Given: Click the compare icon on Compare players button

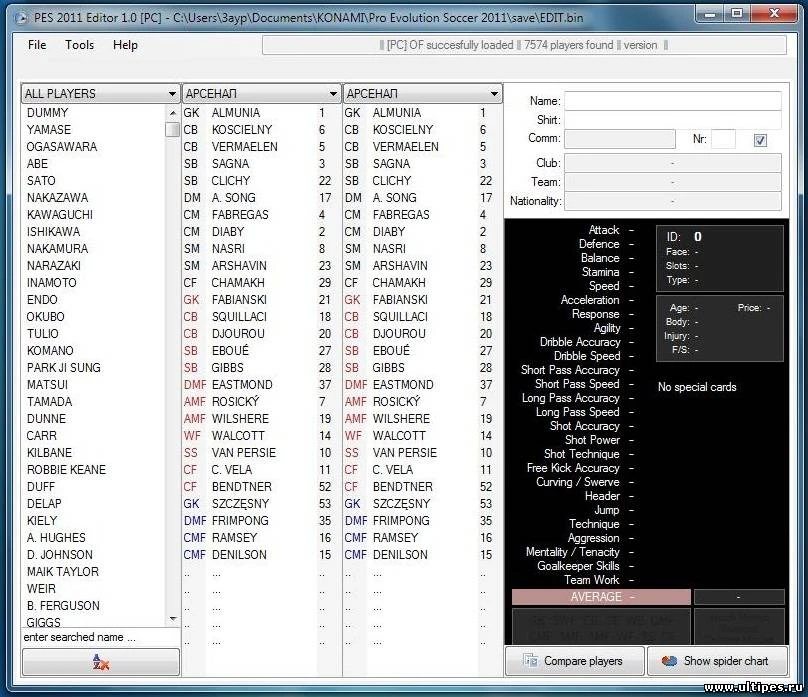Looking at the screenshot, I should click(x=530, y=661).
